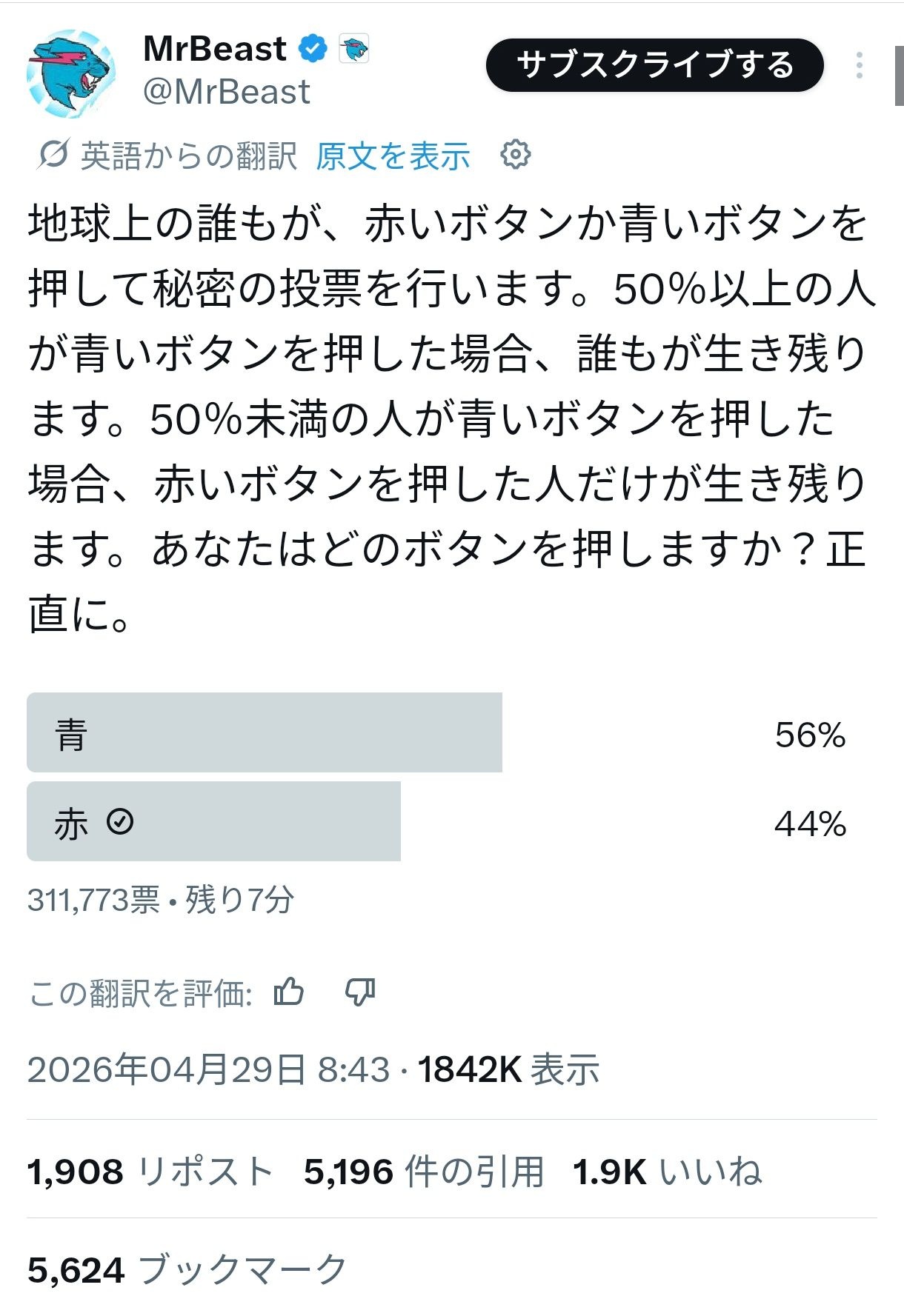Click the 2026年04月29日 8:43 timestamp
Image resolution: width=904 pixels, height=1316 pixels.
click(x=208, y=1069)
